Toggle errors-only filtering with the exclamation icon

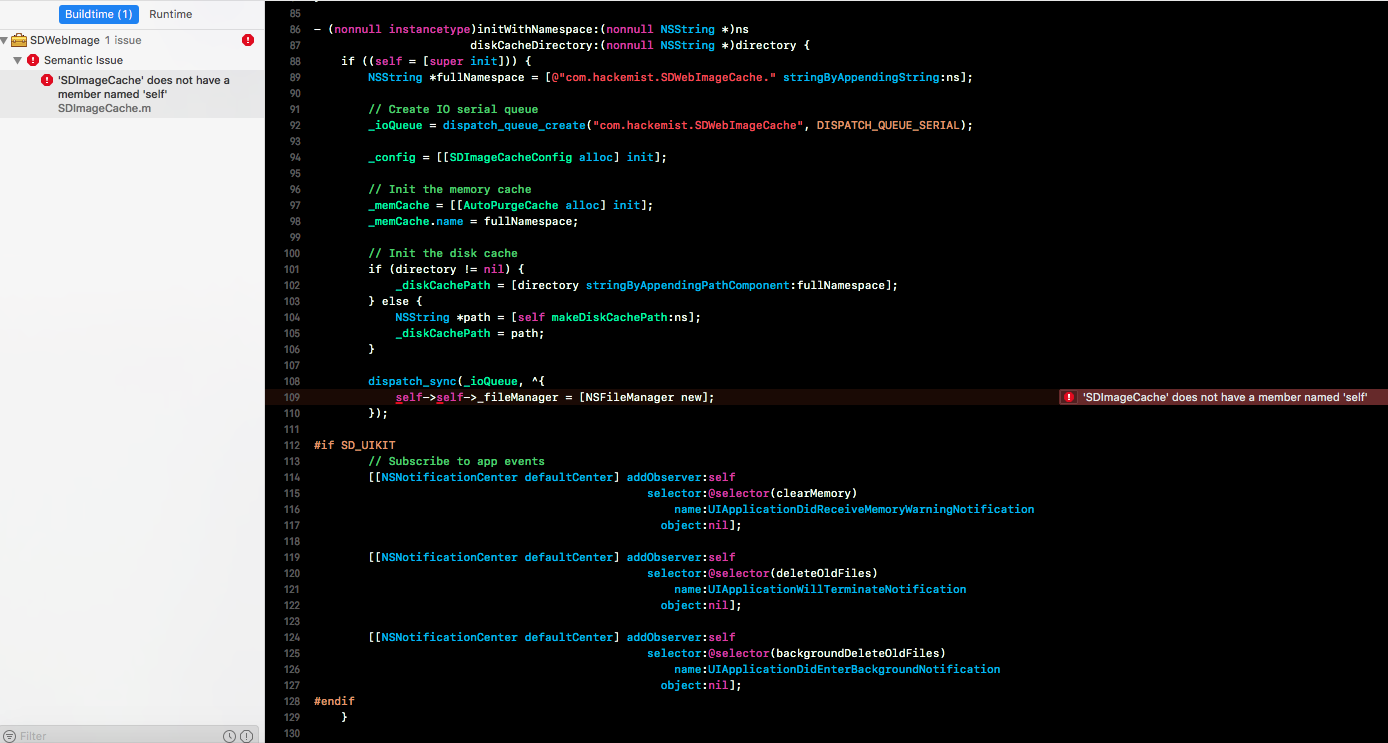point(246,736)
